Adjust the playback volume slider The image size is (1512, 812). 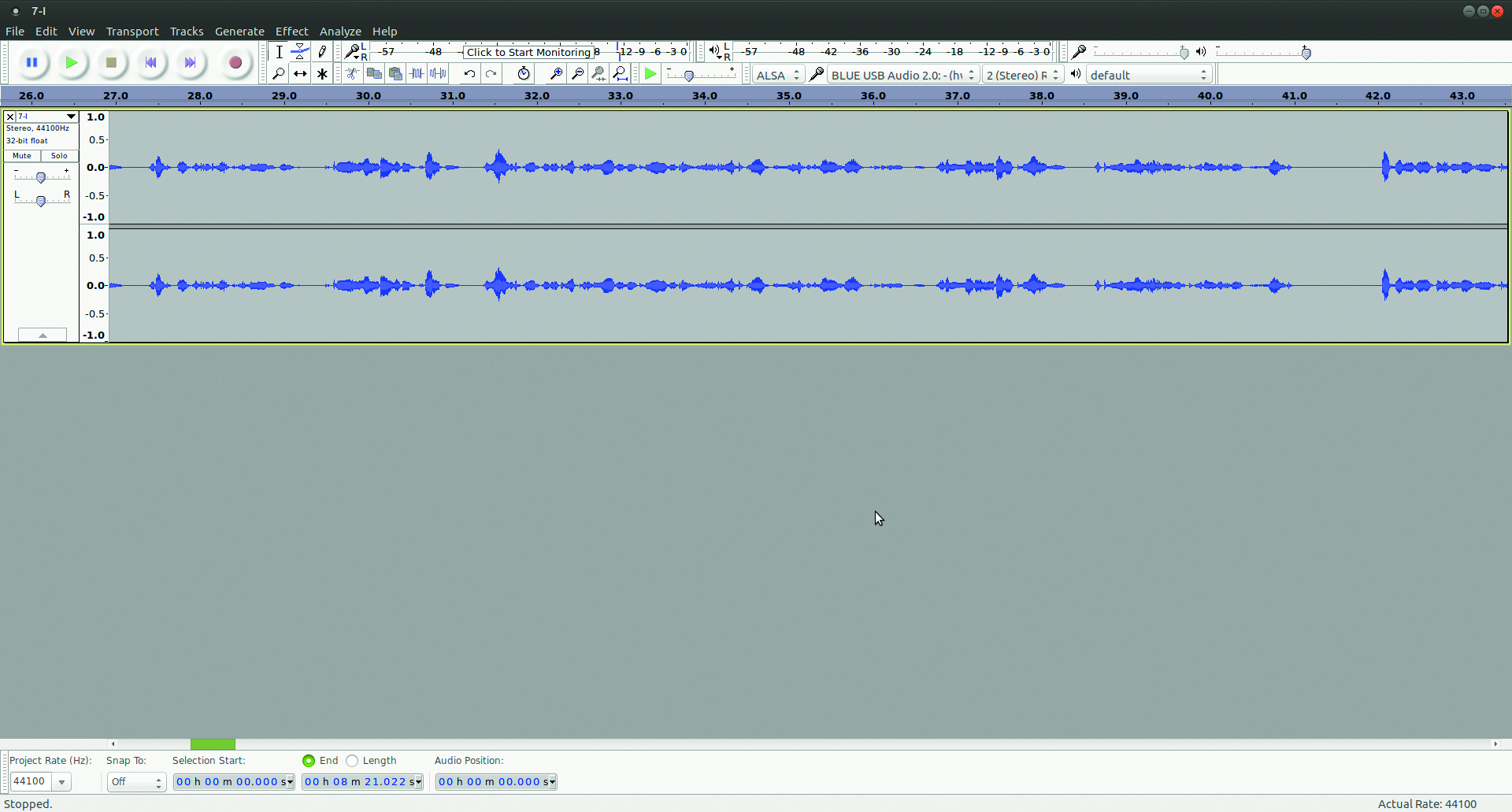(1306, 53)
